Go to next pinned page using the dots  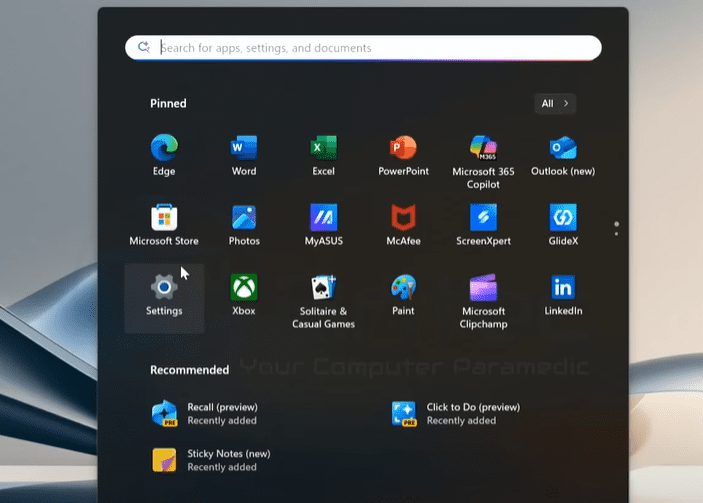[617, 234]
